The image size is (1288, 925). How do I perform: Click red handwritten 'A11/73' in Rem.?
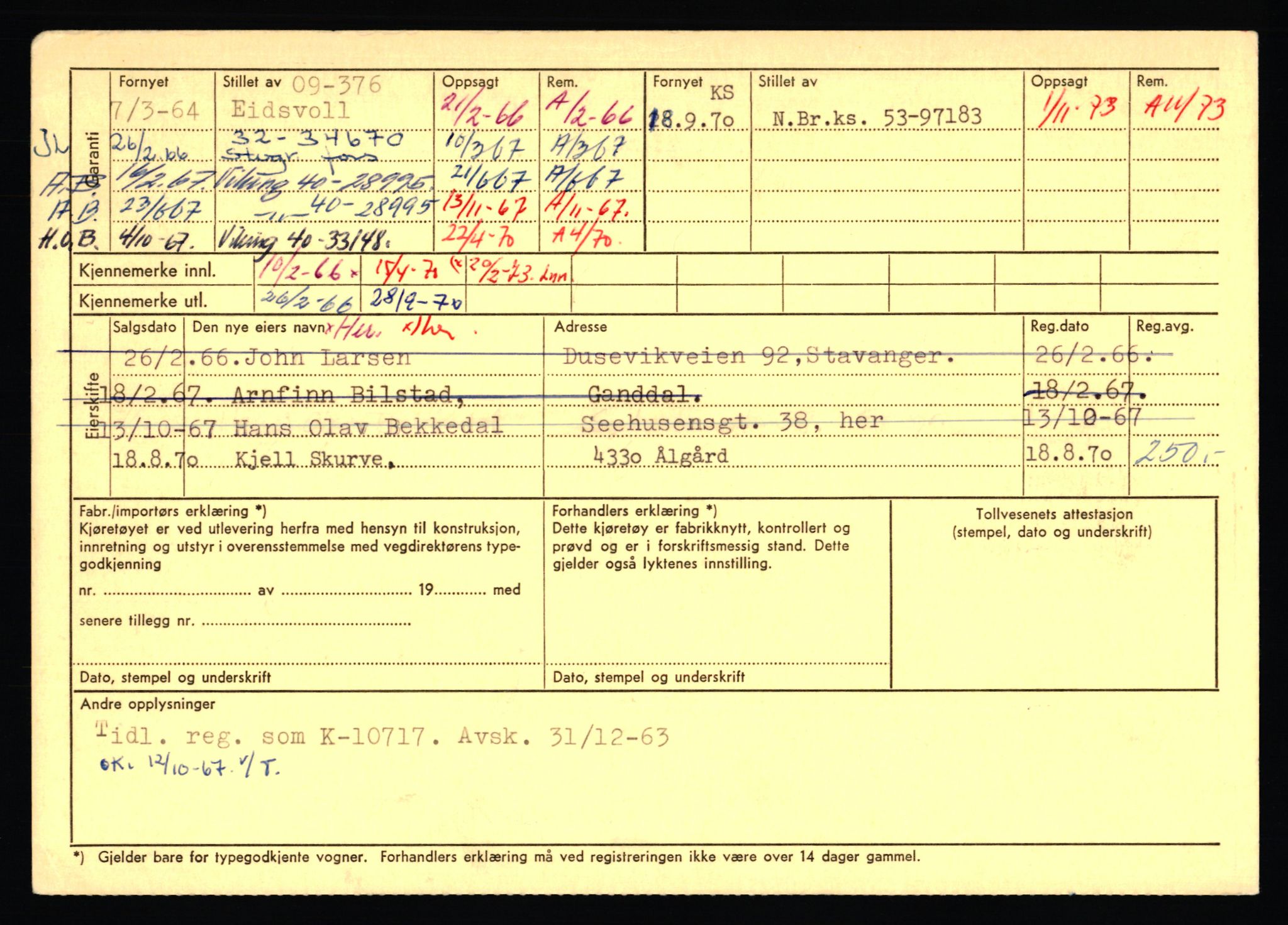click(x=1184, y=109)
